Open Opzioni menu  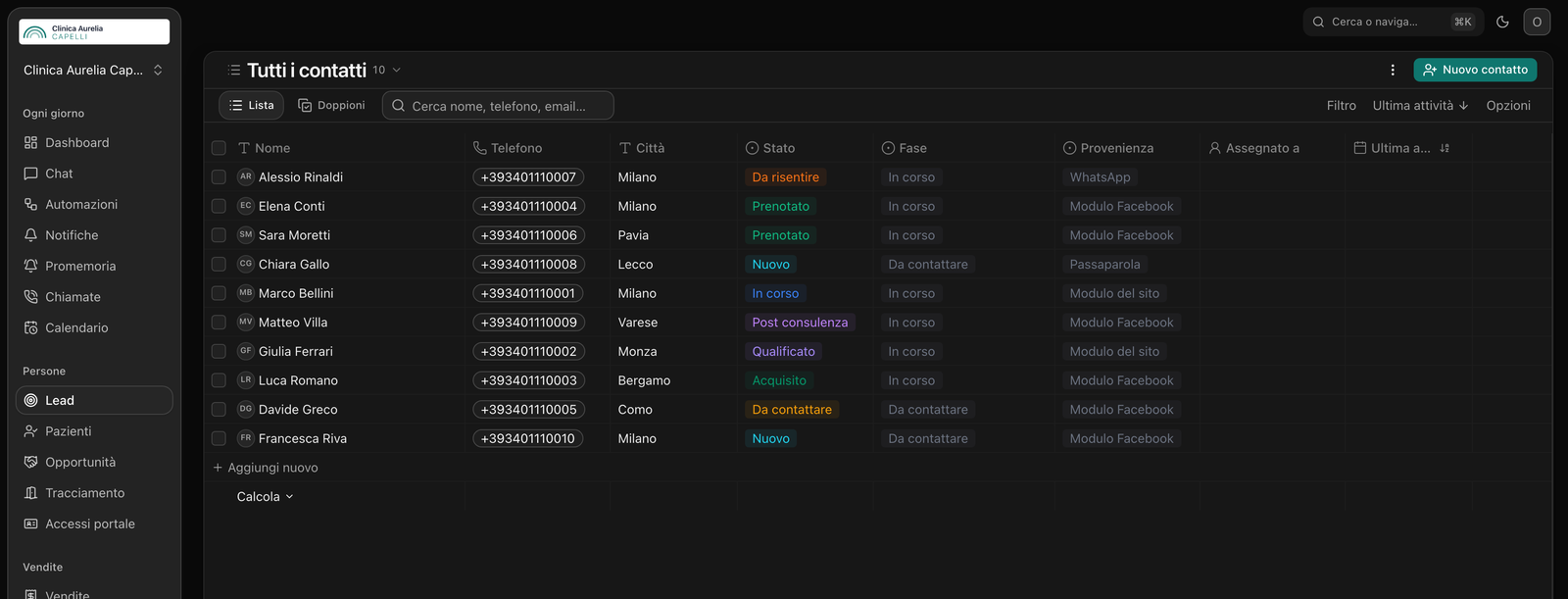(1508, 105)
